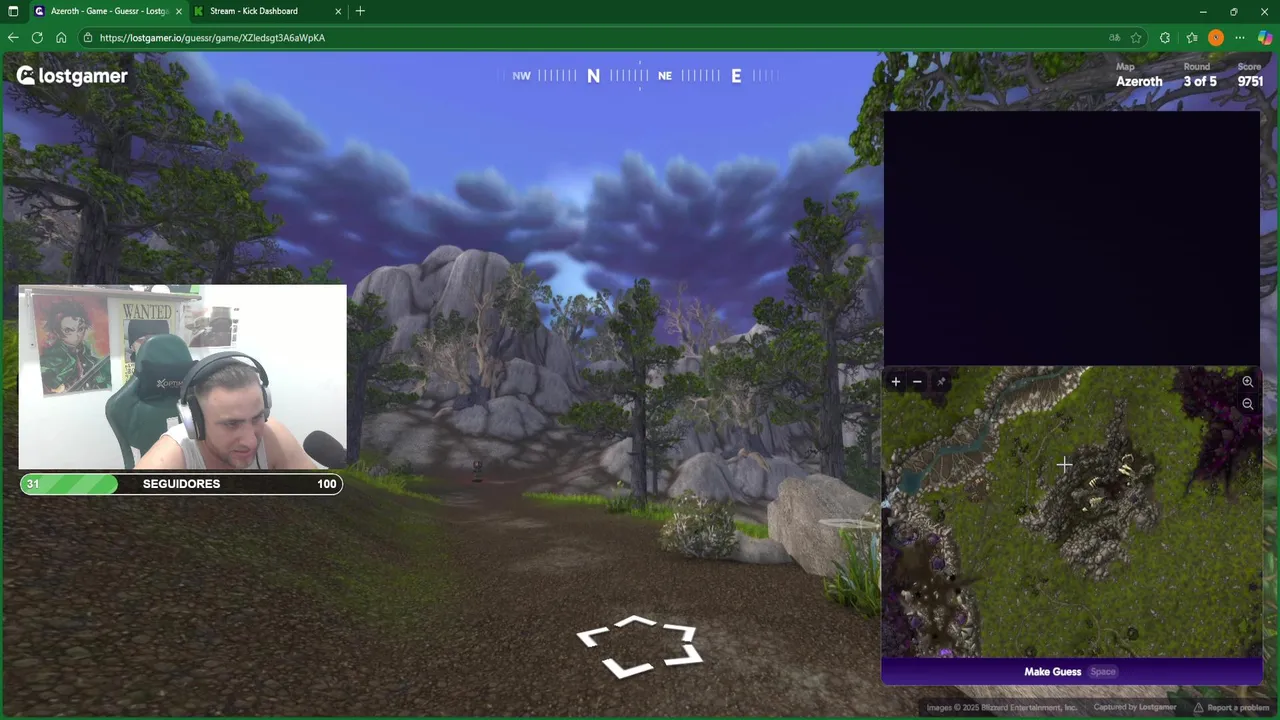Viewport: 1280px width, 720px height.
Task: Click the compass E marker
Action: point(736,76)
